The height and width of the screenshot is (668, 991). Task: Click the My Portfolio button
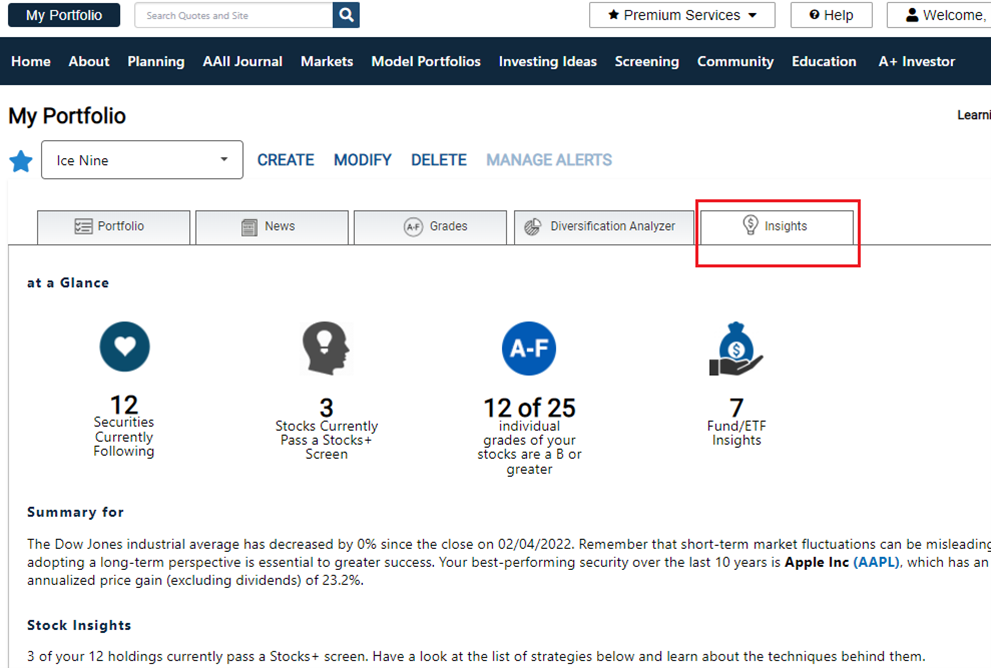(x=64, y=15)
